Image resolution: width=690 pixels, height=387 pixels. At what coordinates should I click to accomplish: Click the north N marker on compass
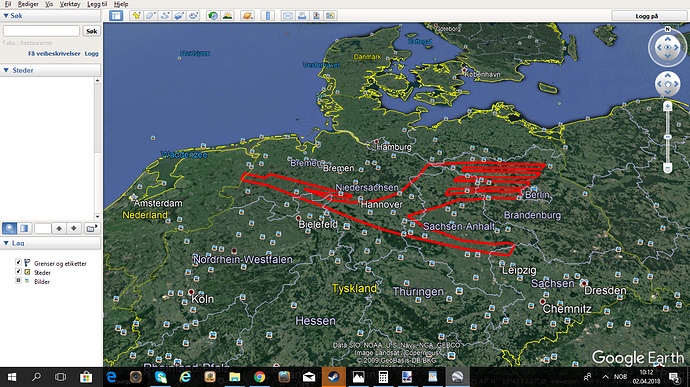(x=668, y=29)
